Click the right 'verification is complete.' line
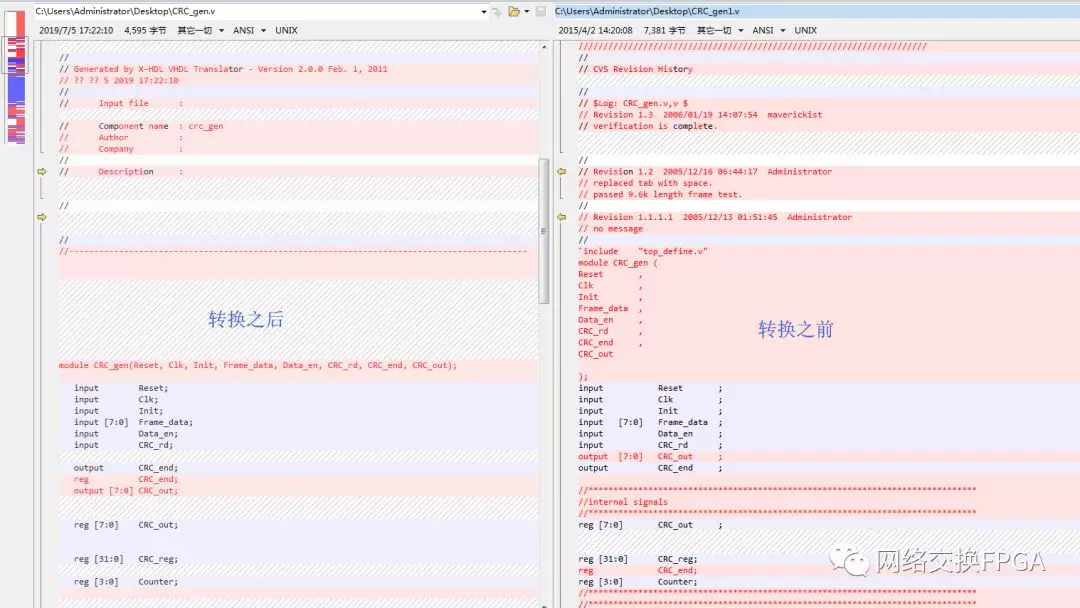Screen dimensions: 1080x608 648,126
